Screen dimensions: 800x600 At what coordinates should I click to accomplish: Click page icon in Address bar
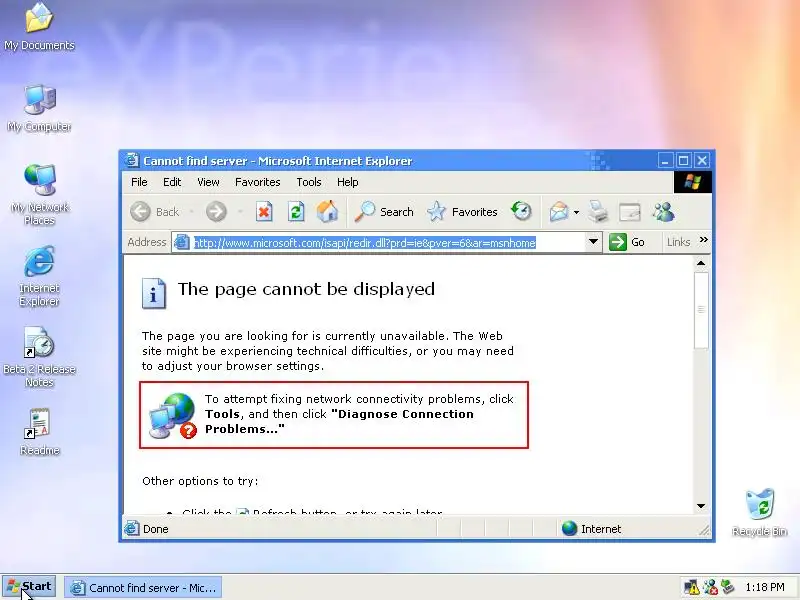(x=182, y=242)
